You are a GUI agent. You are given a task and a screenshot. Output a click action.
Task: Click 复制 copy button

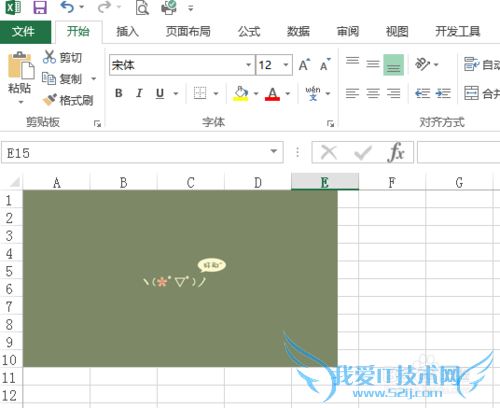(x=62, y=79)
